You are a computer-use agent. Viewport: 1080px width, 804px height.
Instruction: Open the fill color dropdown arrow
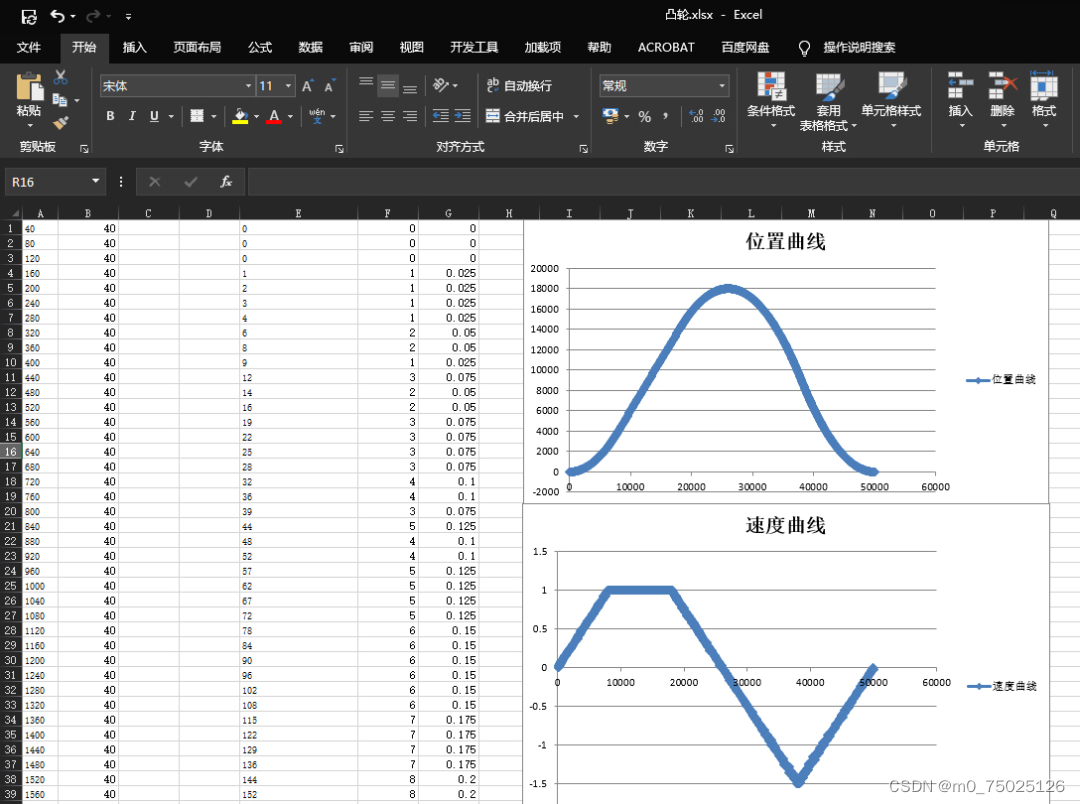point(256,116)
